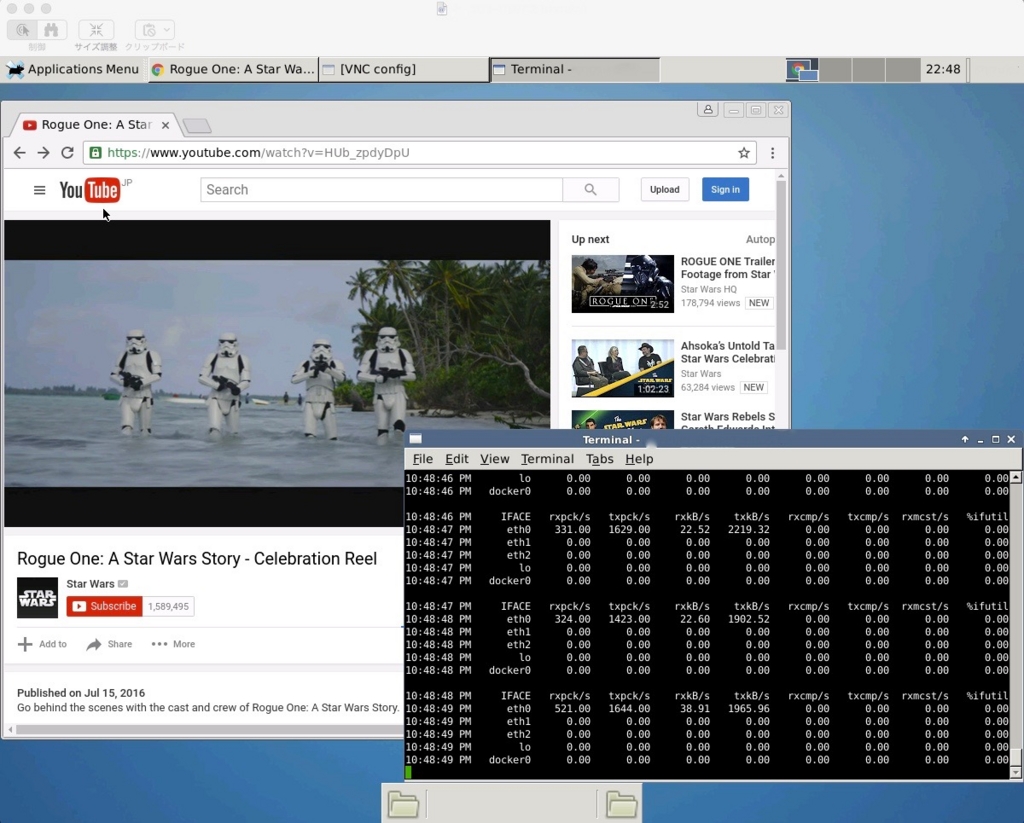The width and height of the screenshot is (1024, 823).
Task: Reload the YouTube page
Action: coord(67,153)
